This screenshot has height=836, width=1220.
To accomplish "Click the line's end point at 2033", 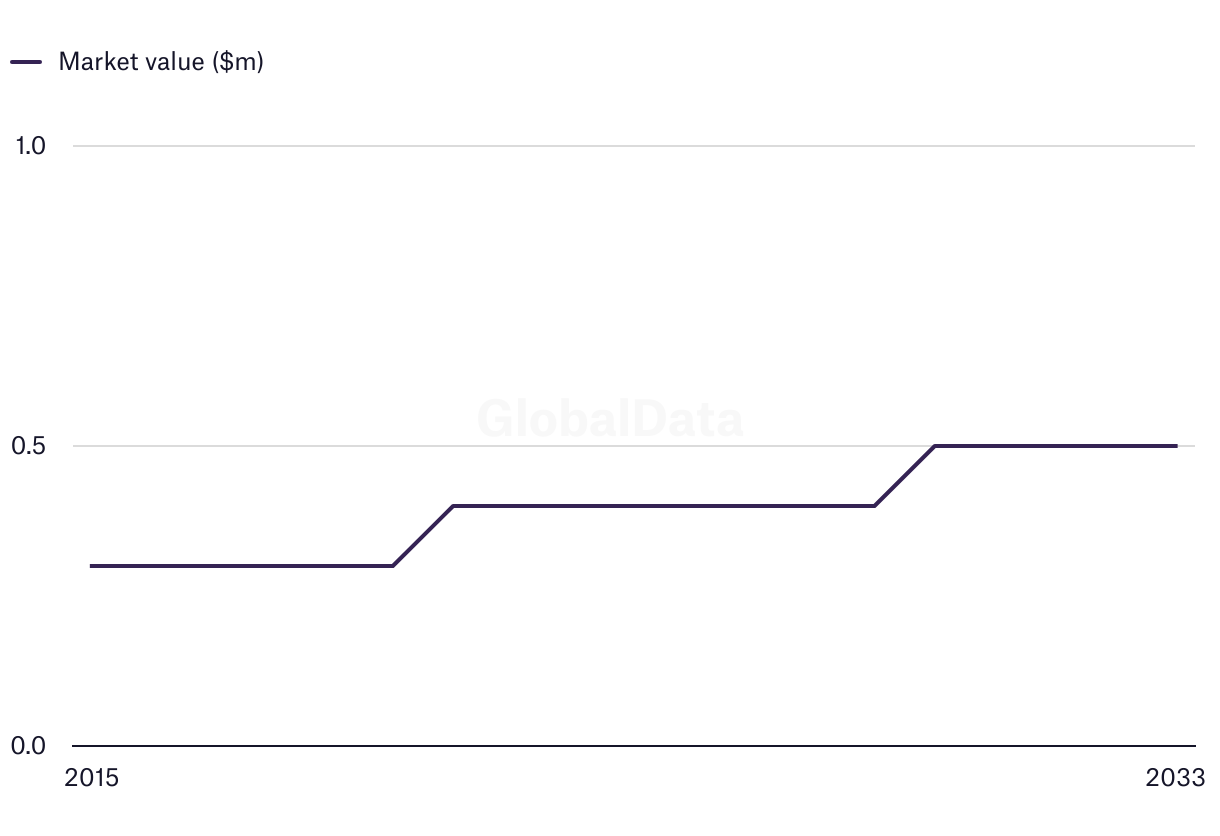I will tap(1176, 446).
